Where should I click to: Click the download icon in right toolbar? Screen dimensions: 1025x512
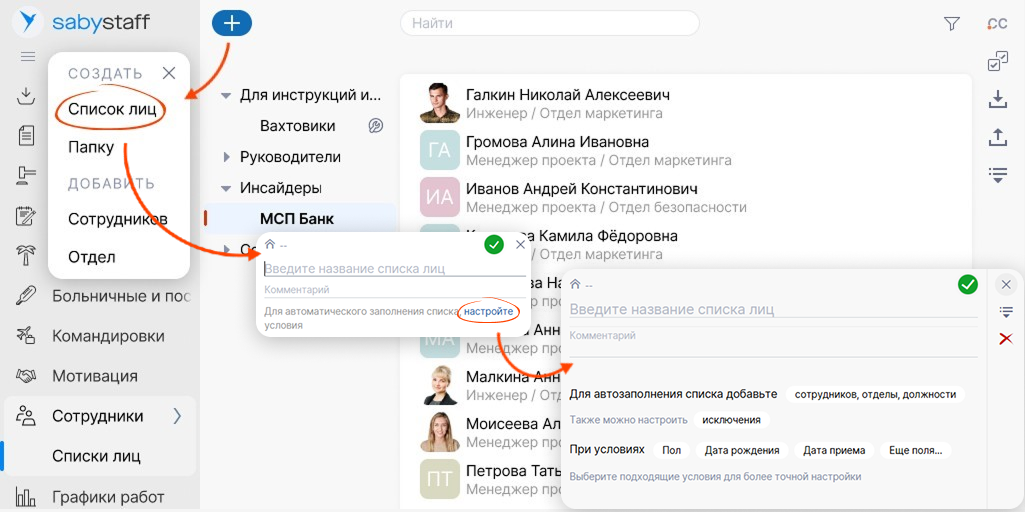997,99
